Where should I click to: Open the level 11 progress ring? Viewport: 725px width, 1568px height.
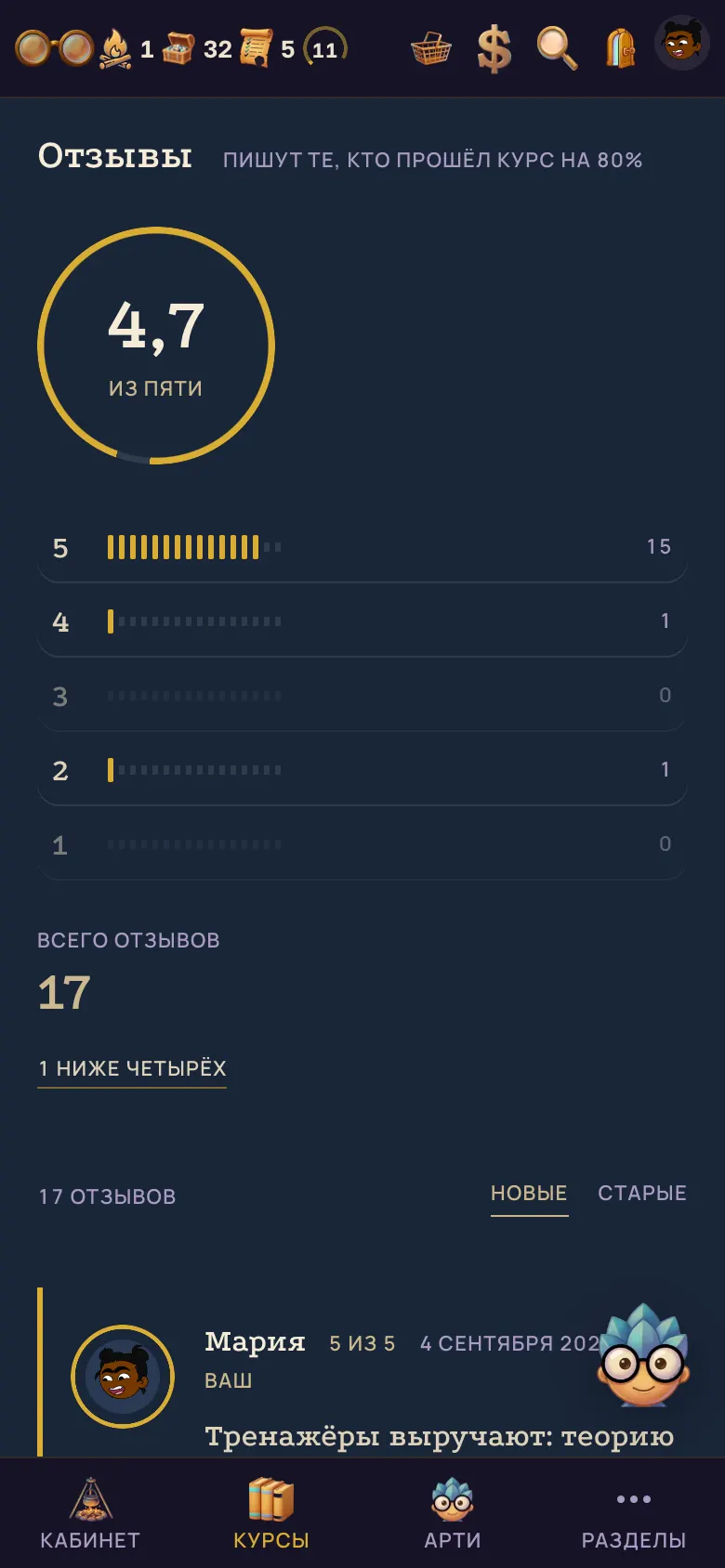(x=325, y=47)
